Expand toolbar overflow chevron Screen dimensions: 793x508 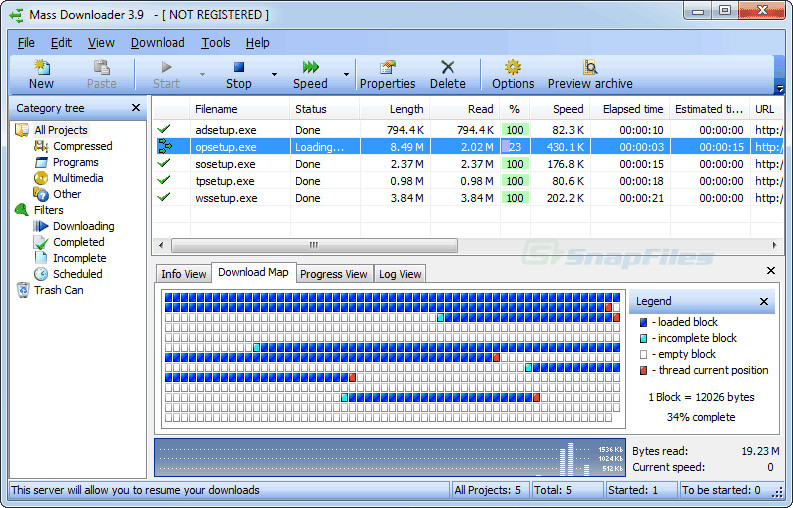click(779, 89)
